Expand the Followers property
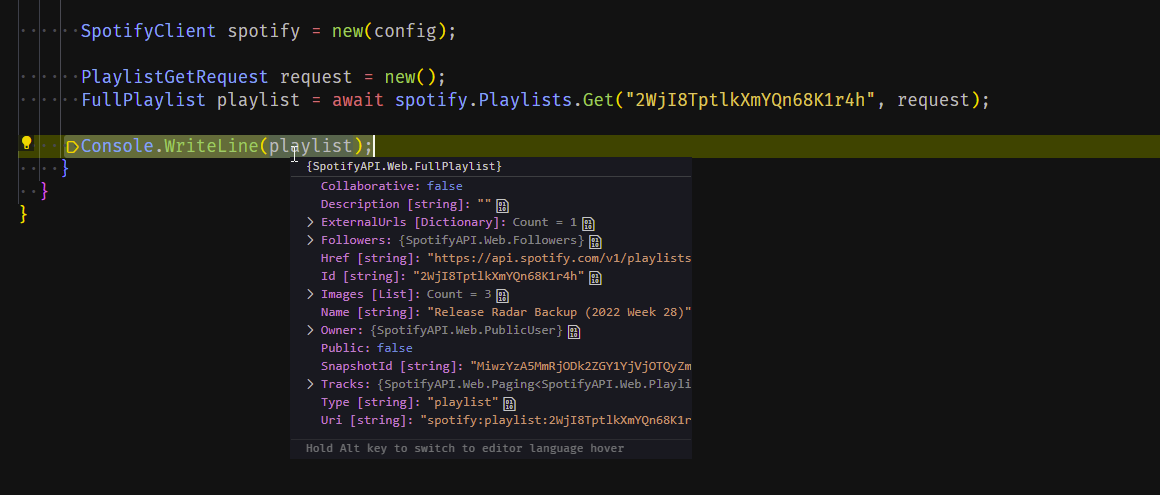 (311, 240)
